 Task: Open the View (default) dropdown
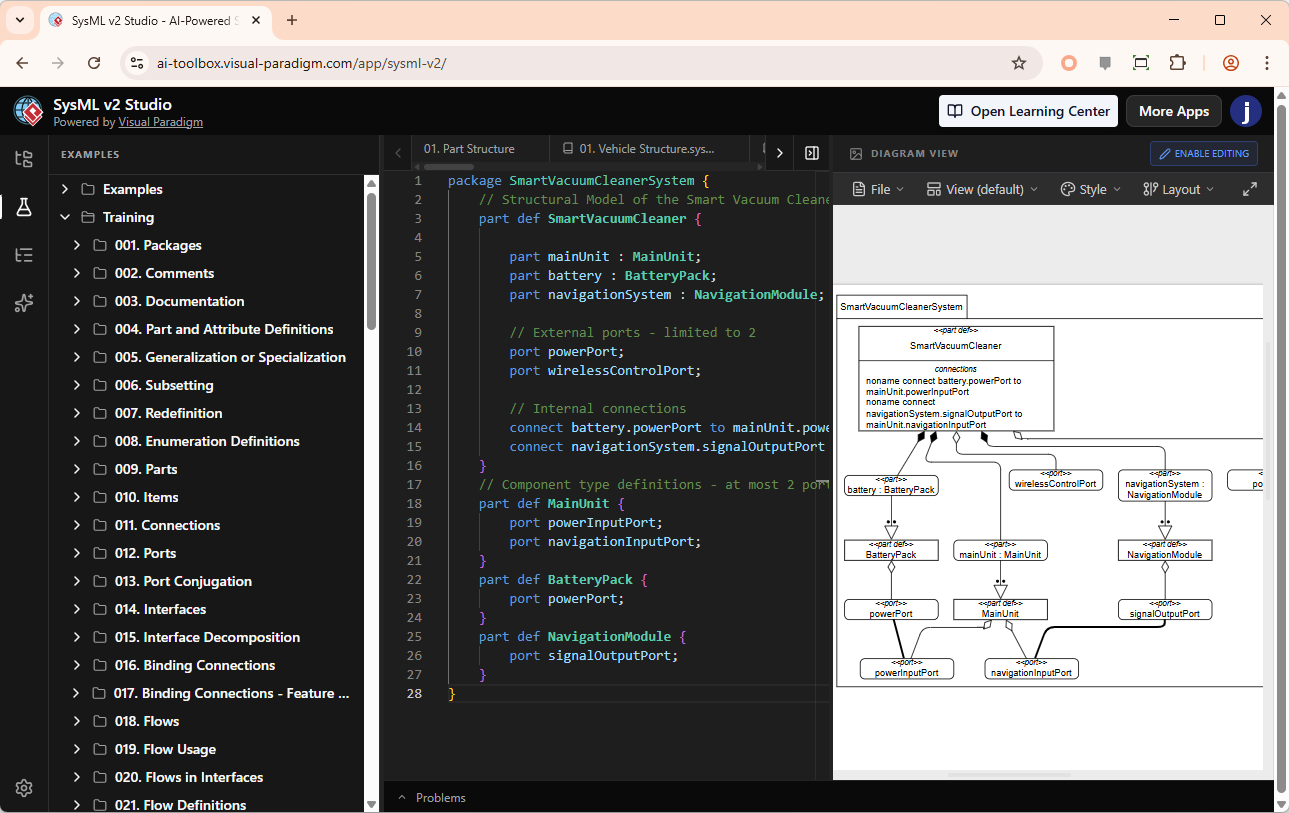click(982, 188)
